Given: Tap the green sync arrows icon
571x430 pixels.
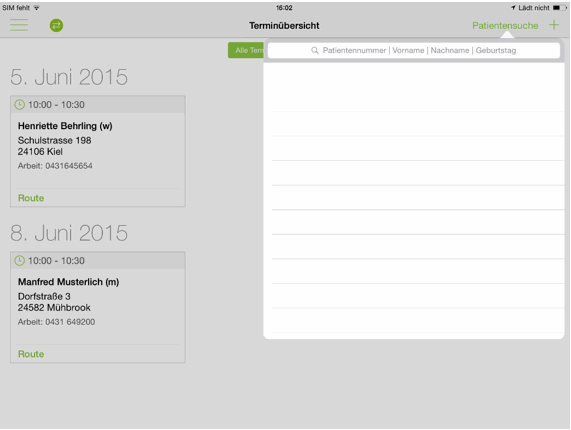Looking at the screenshot, I should [56, 25].
